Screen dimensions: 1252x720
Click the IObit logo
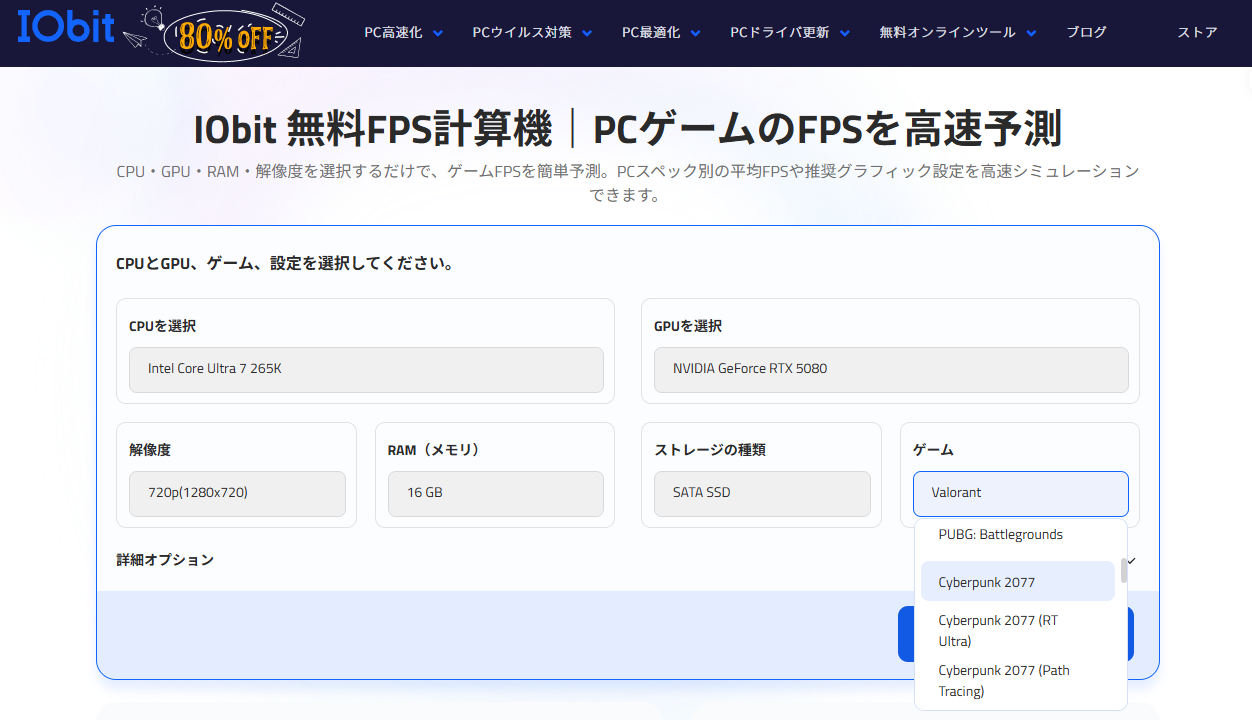[x=66, y=28]
